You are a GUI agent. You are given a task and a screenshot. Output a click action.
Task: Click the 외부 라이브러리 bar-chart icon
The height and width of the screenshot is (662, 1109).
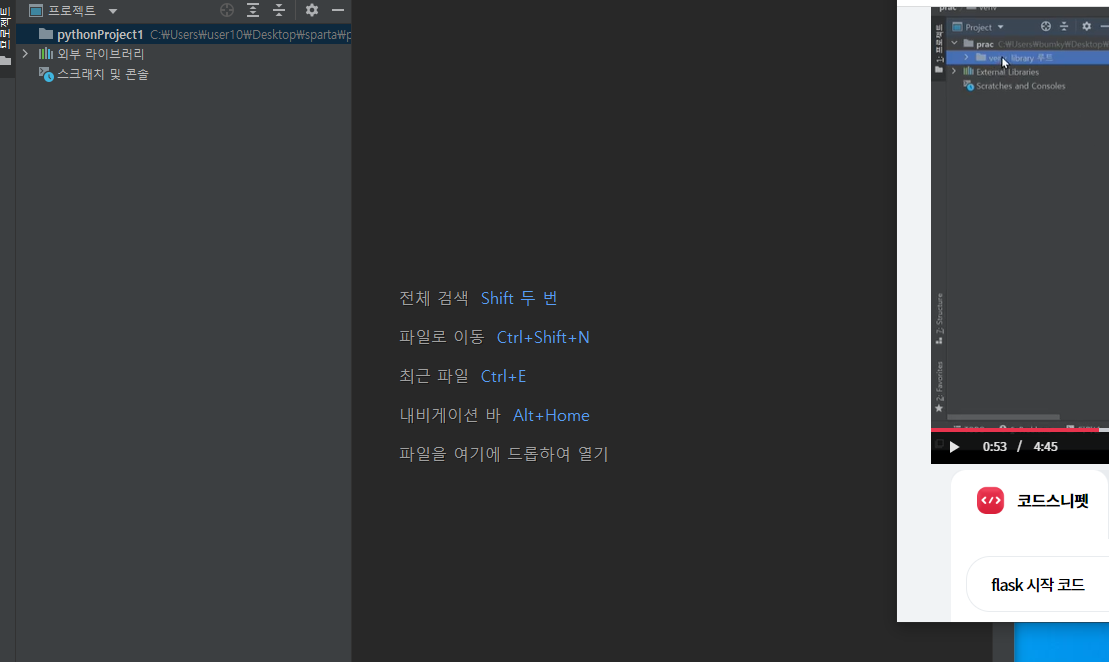[46, 54]
